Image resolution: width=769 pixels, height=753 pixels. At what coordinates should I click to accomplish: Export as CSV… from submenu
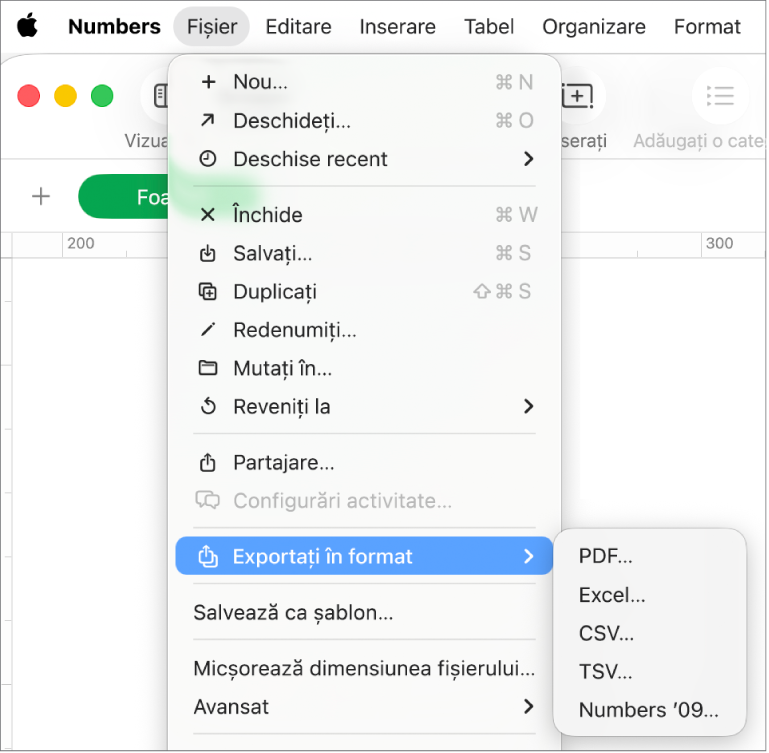click(x=650, y=633)
